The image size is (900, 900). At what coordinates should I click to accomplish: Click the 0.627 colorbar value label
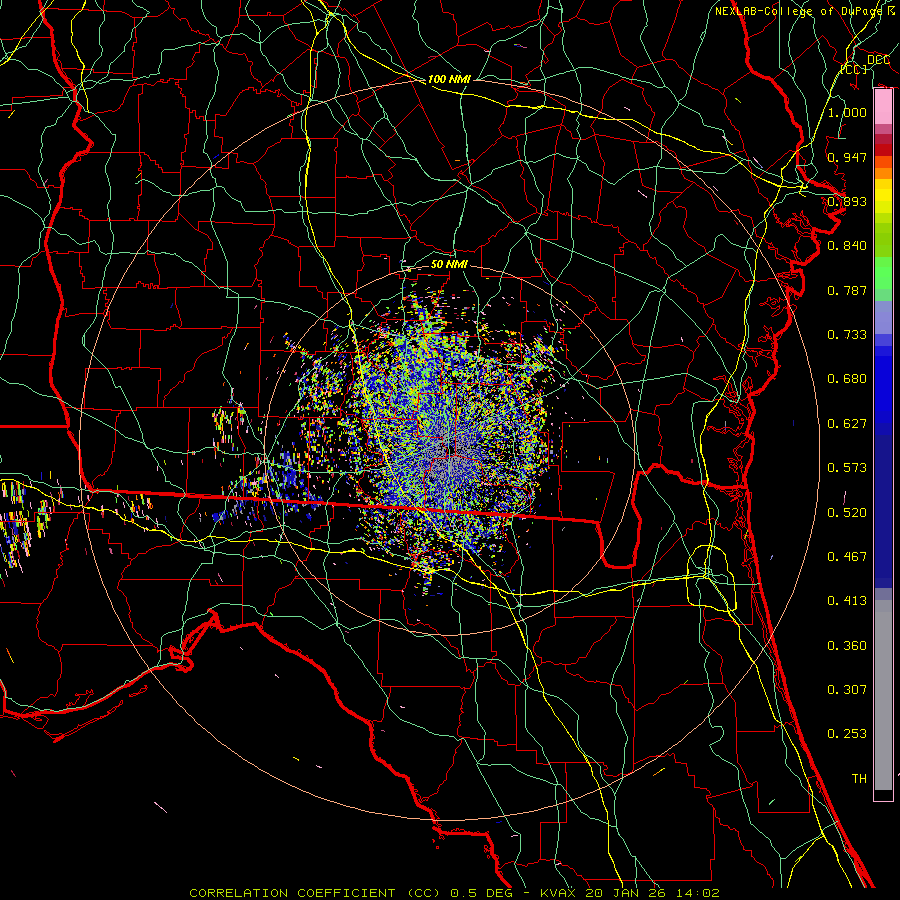pyautogui.click(x=847, y=423)
